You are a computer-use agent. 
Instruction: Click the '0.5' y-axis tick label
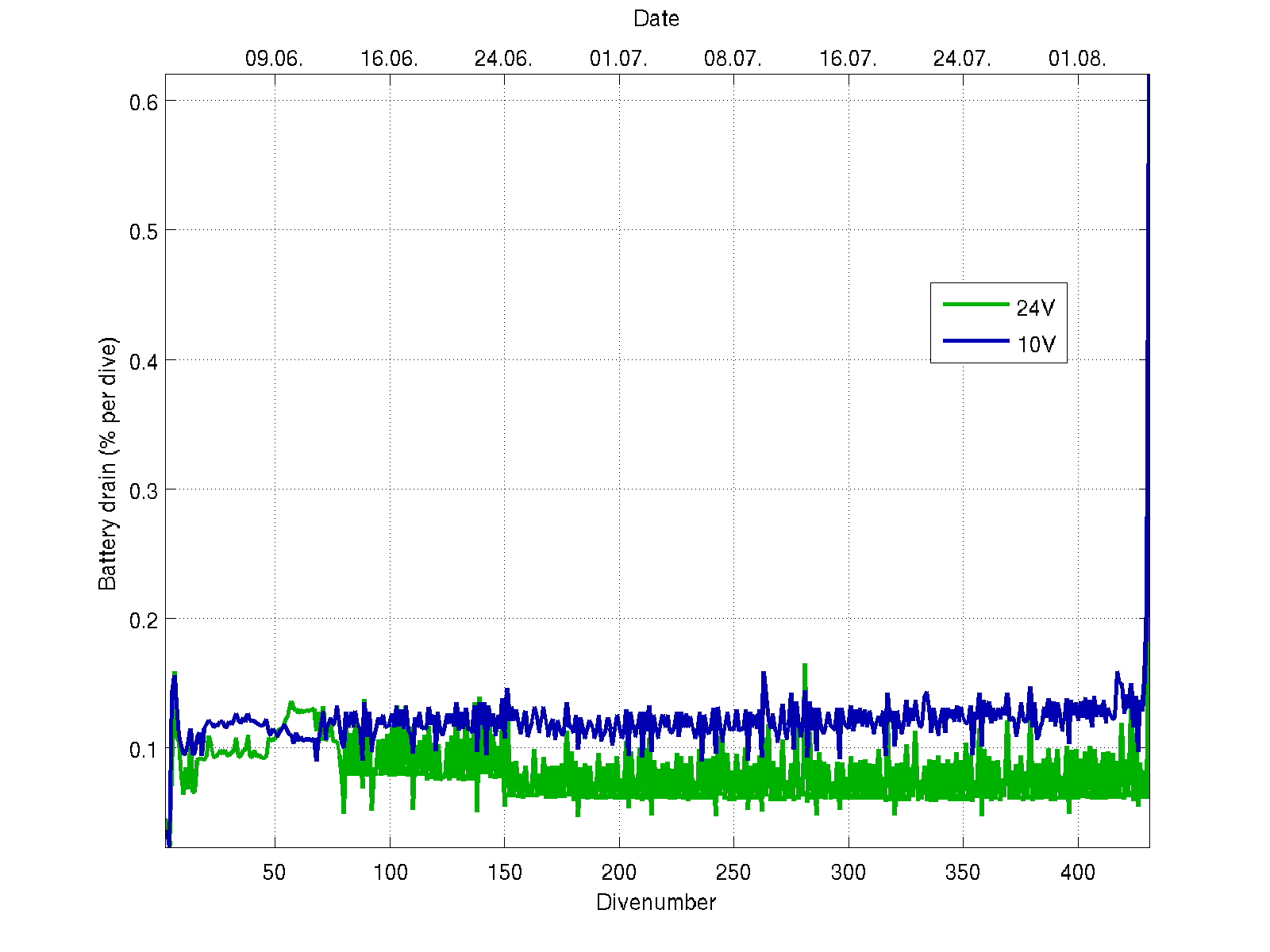[x=144, y=231]
